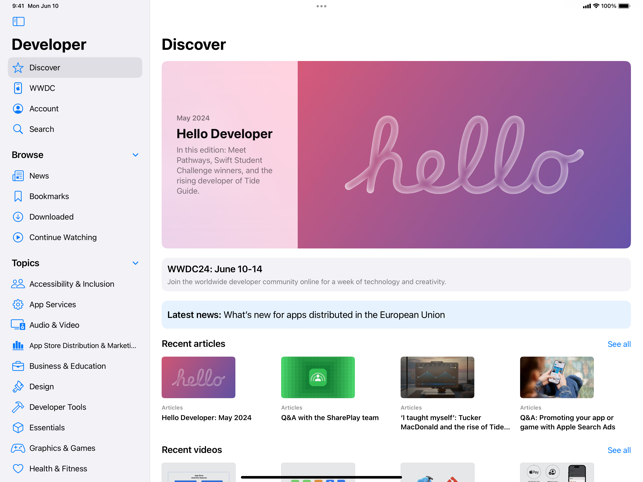Screen dimensions: 643x482
Task: Tap the battery indicator in status bar
Action: pos(624,6)
